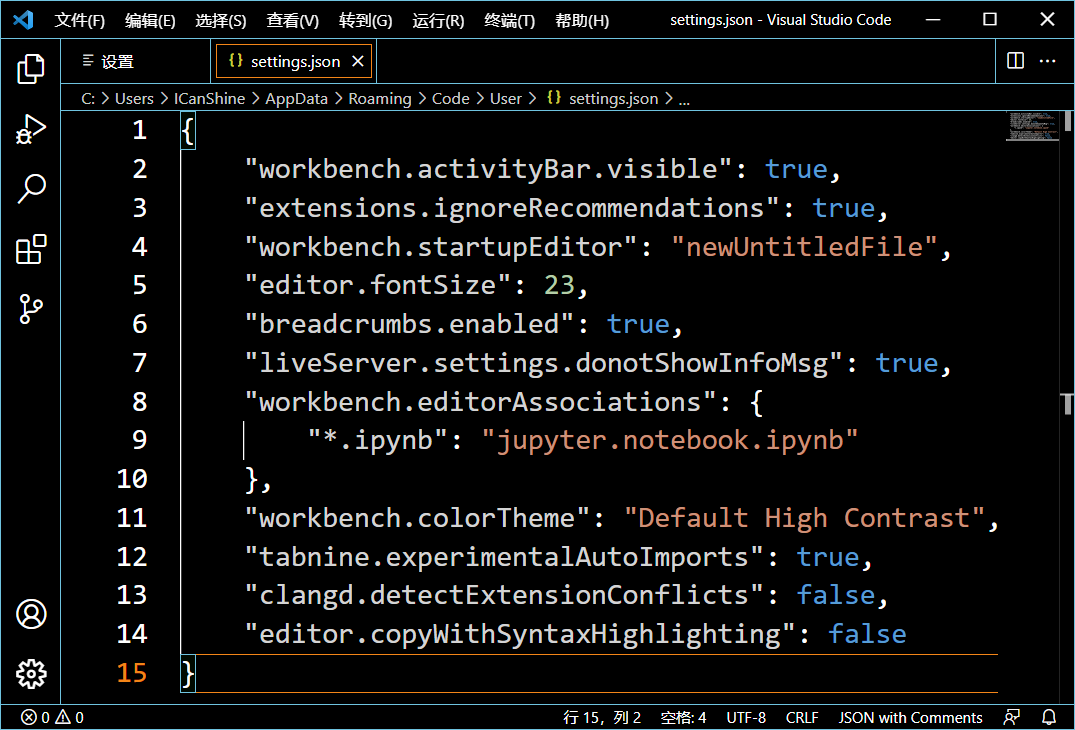Image resolution: width=1075 pixels, height=730 pixels.
Task: Click the fontSize value 23
Action: pyautogui.click(x=559, y=285)
